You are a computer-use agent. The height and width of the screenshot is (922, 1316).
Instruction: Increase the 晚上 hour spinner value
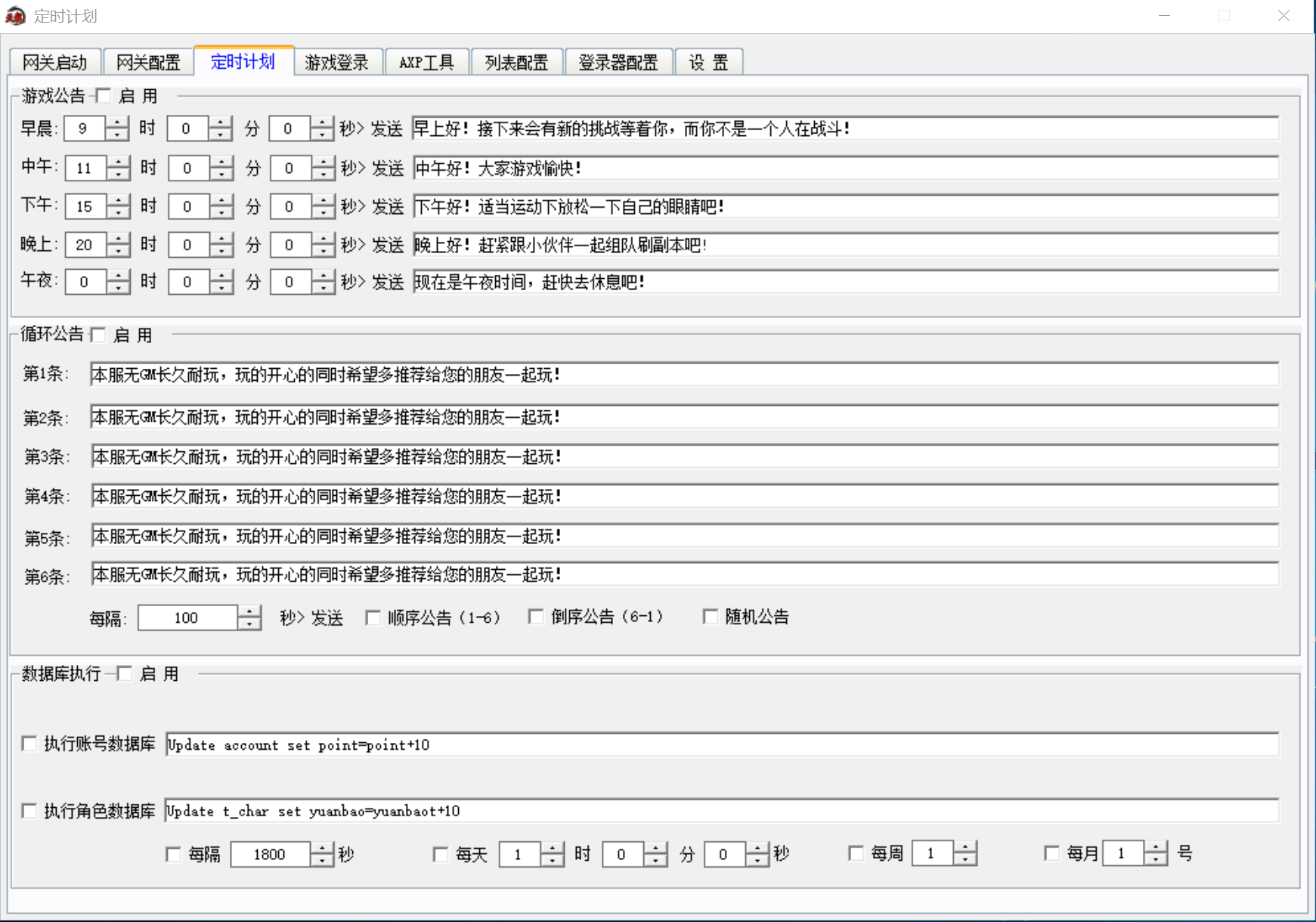[x=119, y=239]
